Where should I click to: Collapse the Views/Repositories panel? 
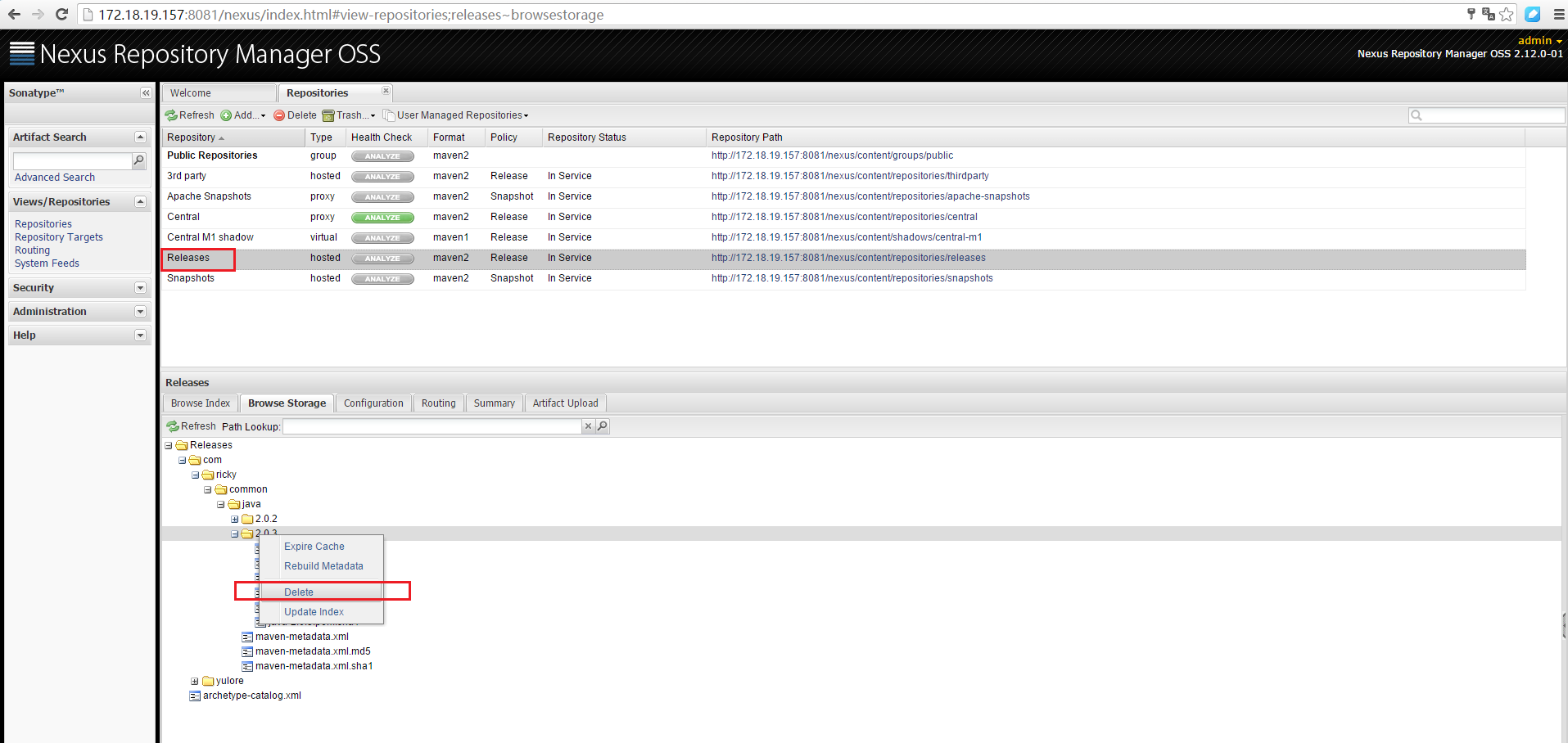(x=140, y=202)
